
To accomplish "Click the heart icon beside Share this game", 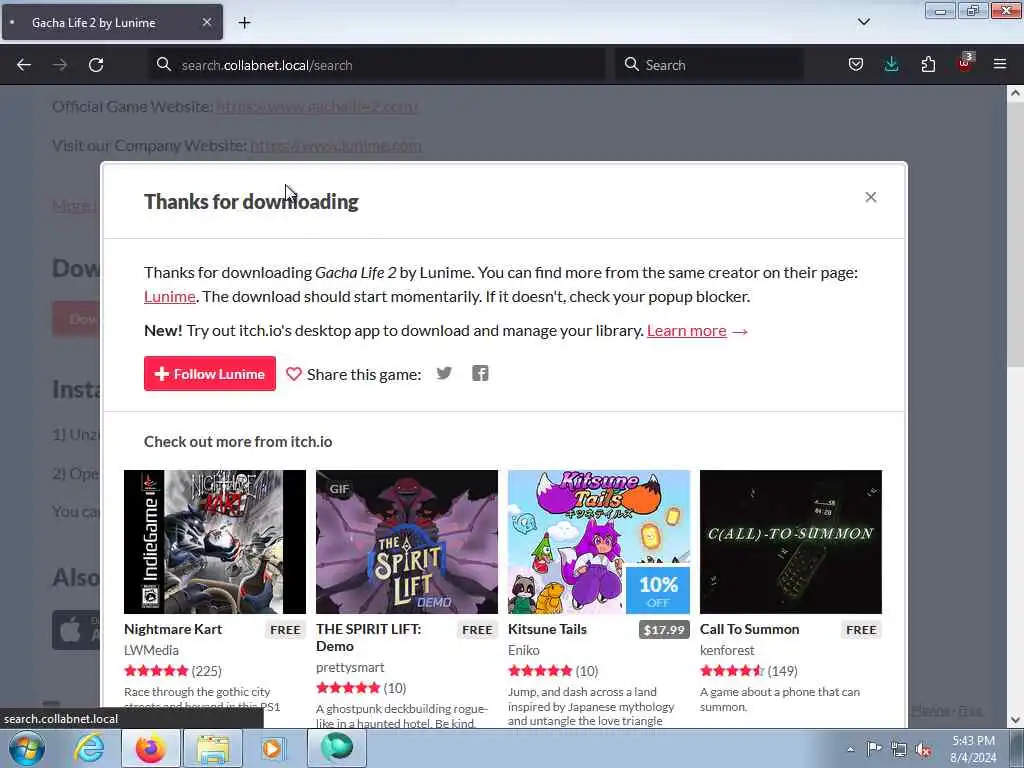I will point(294,374).
